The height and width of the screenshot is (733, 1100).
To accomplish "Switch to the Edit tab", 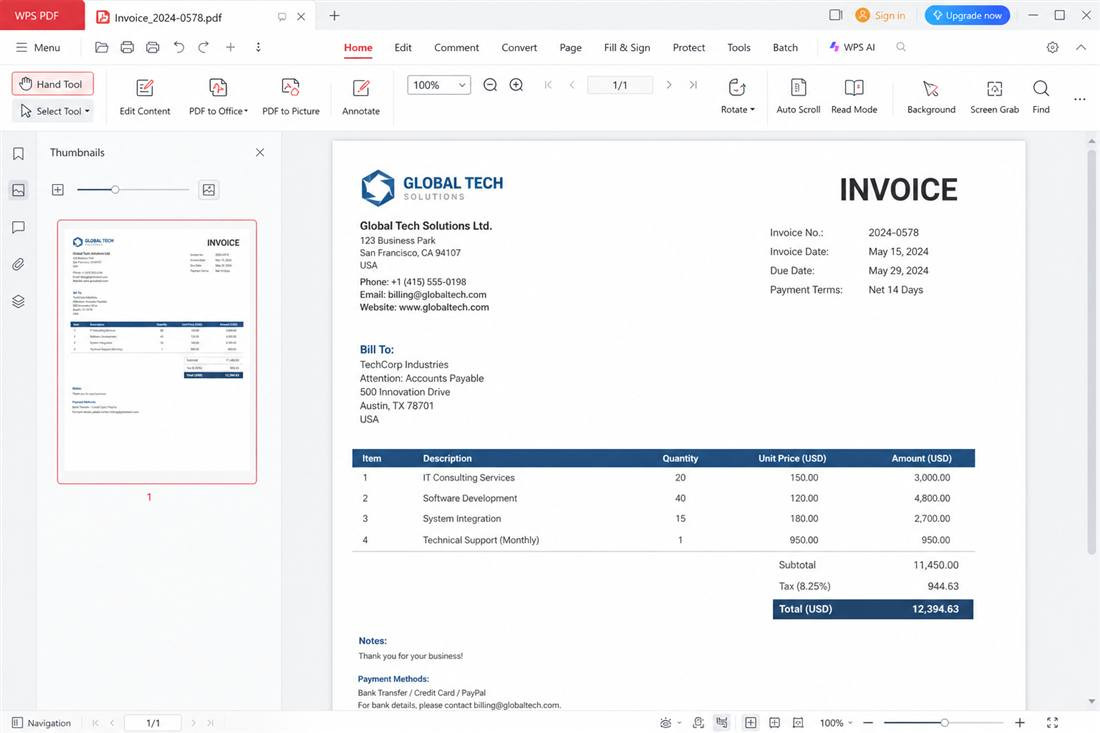I will [x=403, y=47].
